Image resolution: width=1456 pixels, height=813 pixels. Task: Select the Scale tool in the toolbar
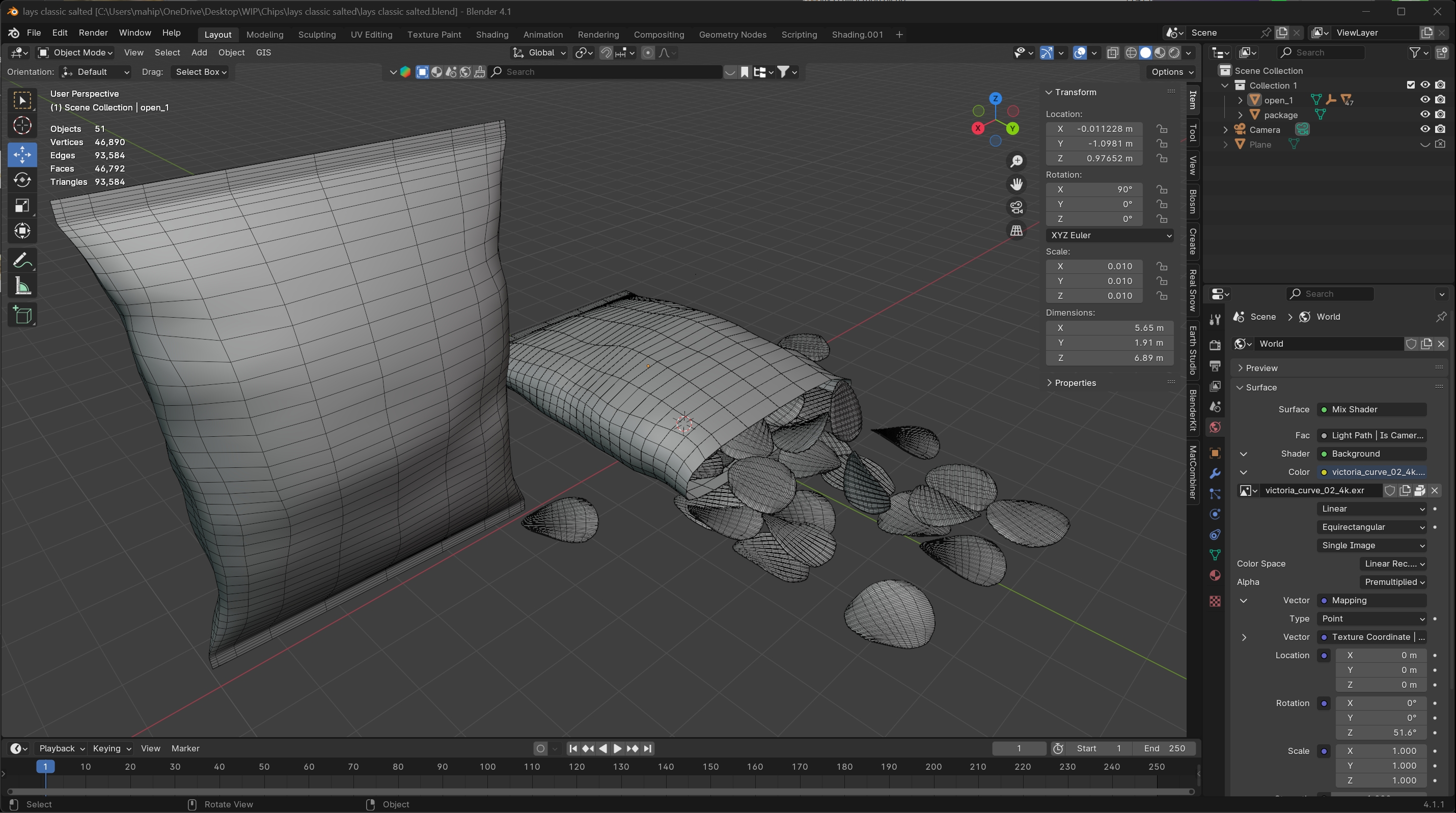pyautogui.click(x=22, y=205)
